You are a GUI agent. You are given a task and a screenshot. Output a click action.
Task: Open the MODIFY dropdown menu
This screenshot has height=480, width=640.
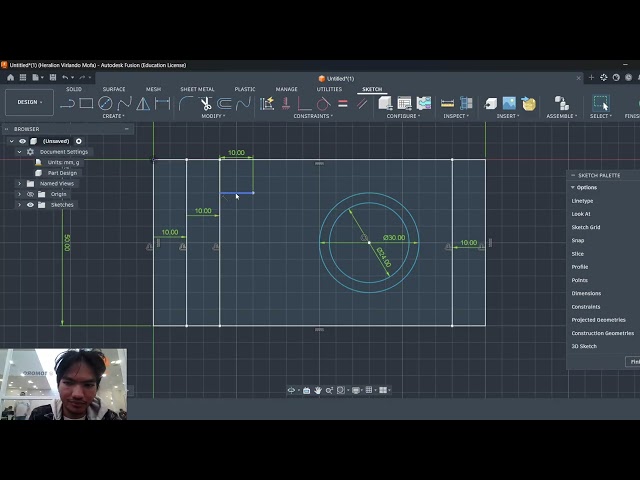(x=213, y=116)
